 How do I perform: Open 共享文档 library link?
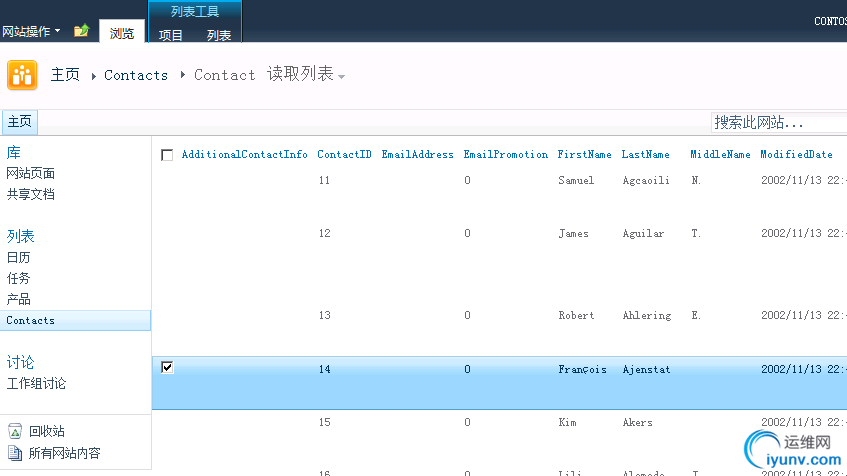click(31, 194)
